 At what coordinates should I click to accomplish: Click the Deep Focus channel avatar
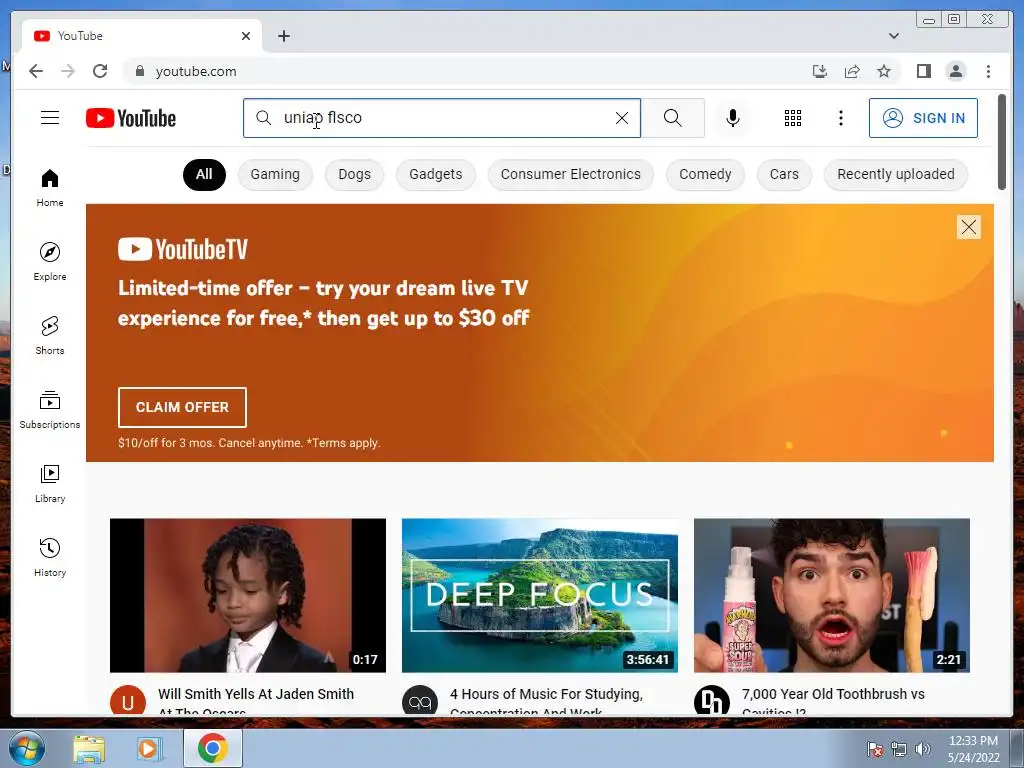click(420, 701)
